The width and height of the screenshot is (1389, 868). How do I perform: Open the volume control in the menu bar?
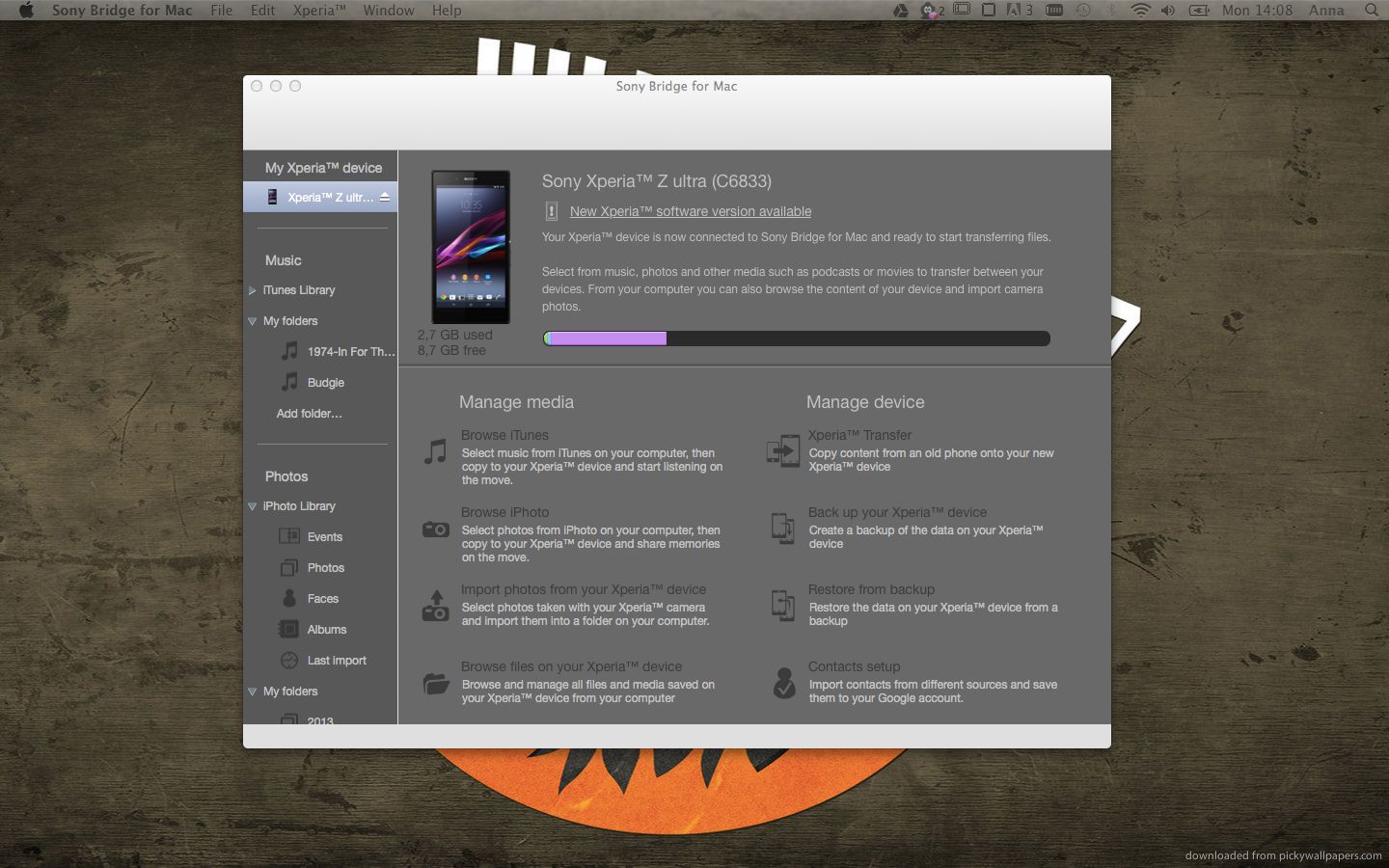point(1167,11)
